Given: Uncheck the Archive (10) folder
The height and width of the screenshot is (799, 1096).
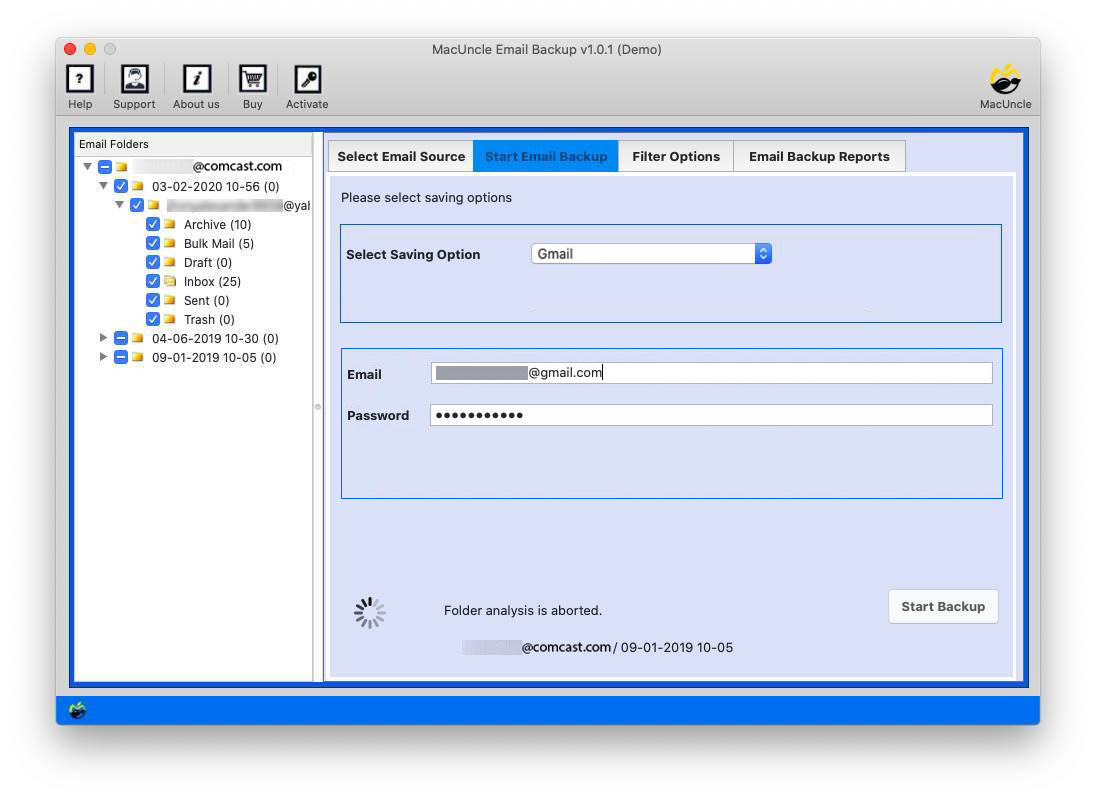Looking at the screenshot, I should 152,224.
